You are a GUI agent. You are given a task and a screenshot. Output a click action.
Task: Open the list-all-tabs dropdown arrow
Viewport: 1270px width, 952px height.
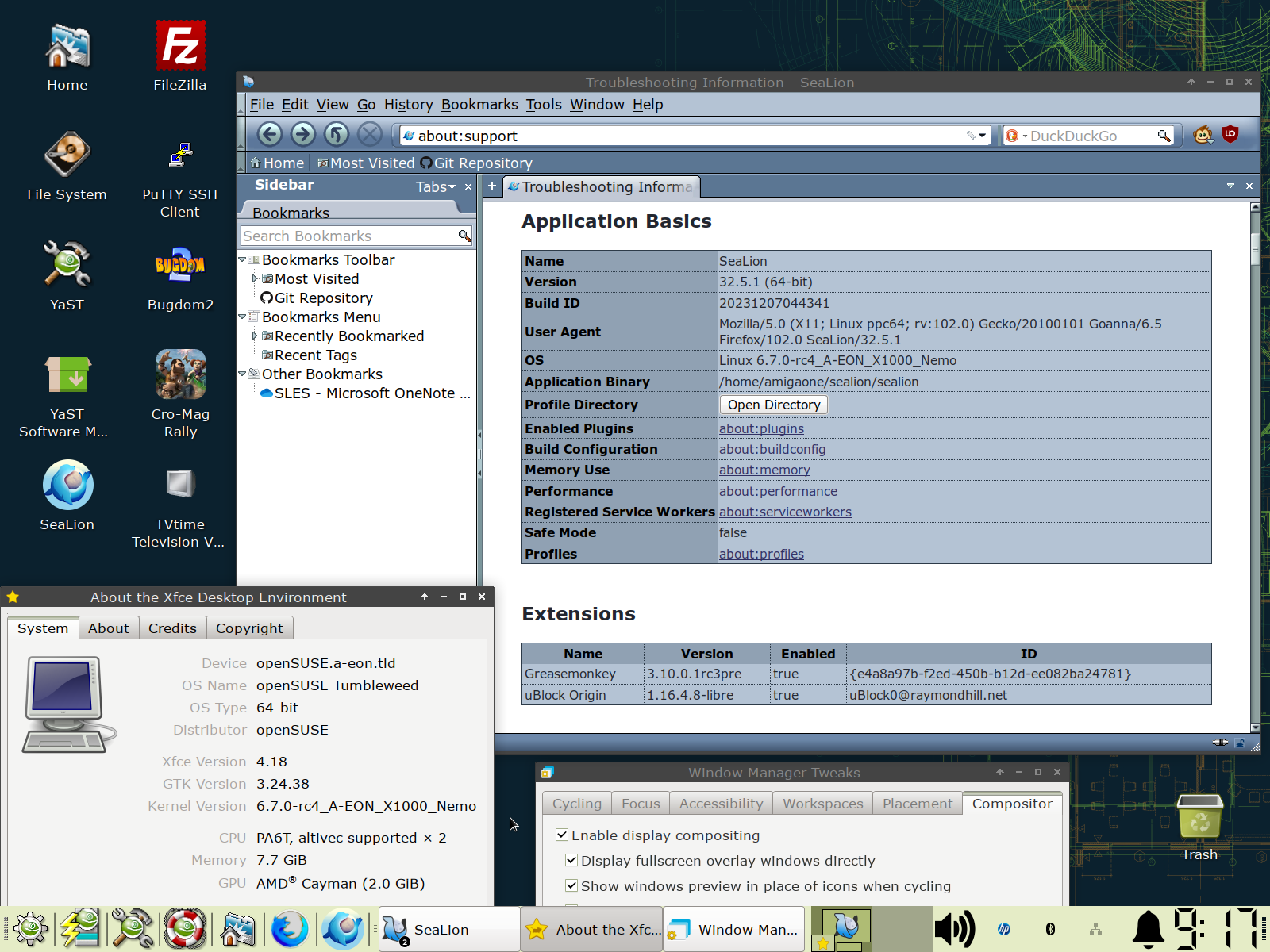[1230, 186]
